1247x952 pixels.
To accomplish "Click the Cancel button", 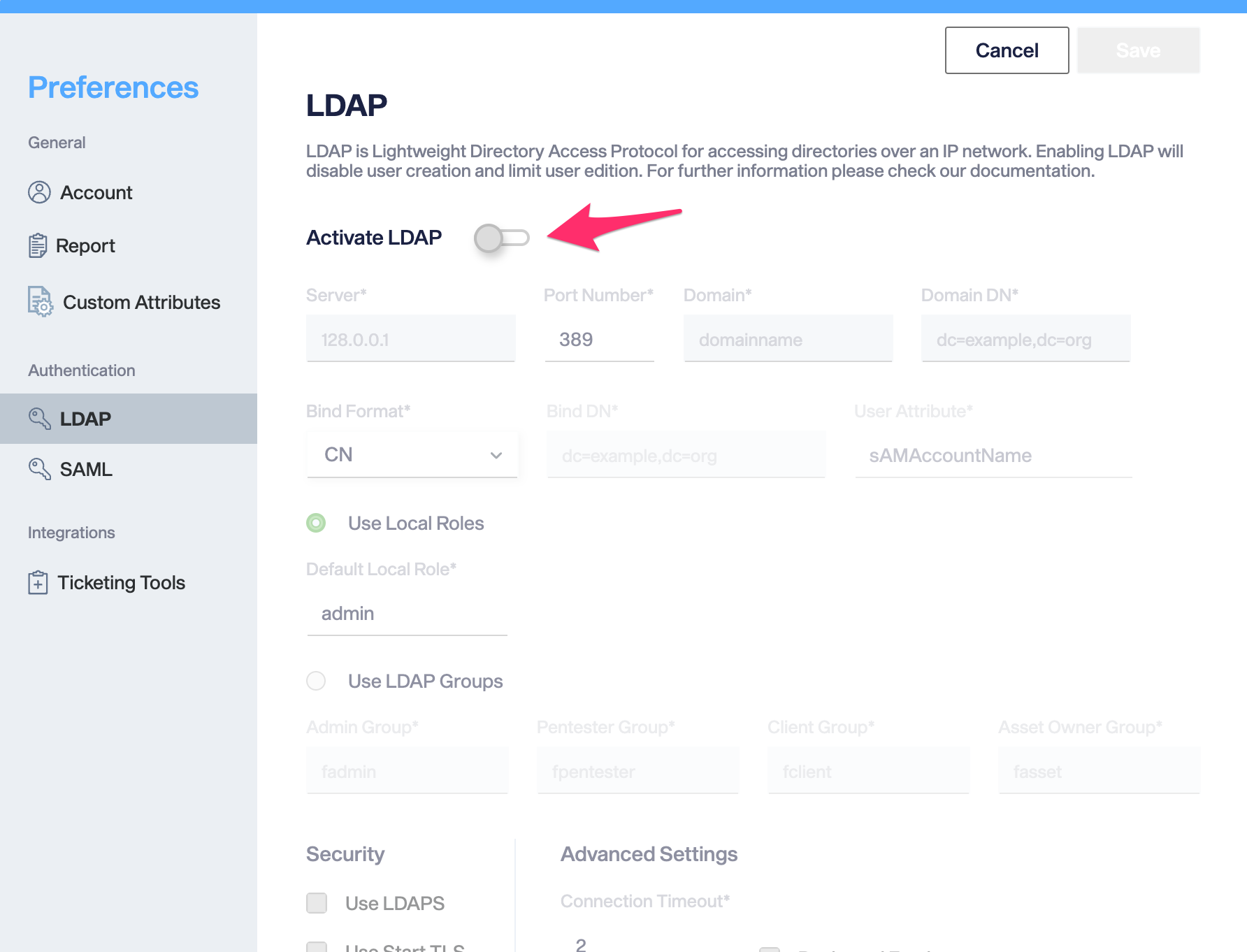I will [x=1007, y=50].
